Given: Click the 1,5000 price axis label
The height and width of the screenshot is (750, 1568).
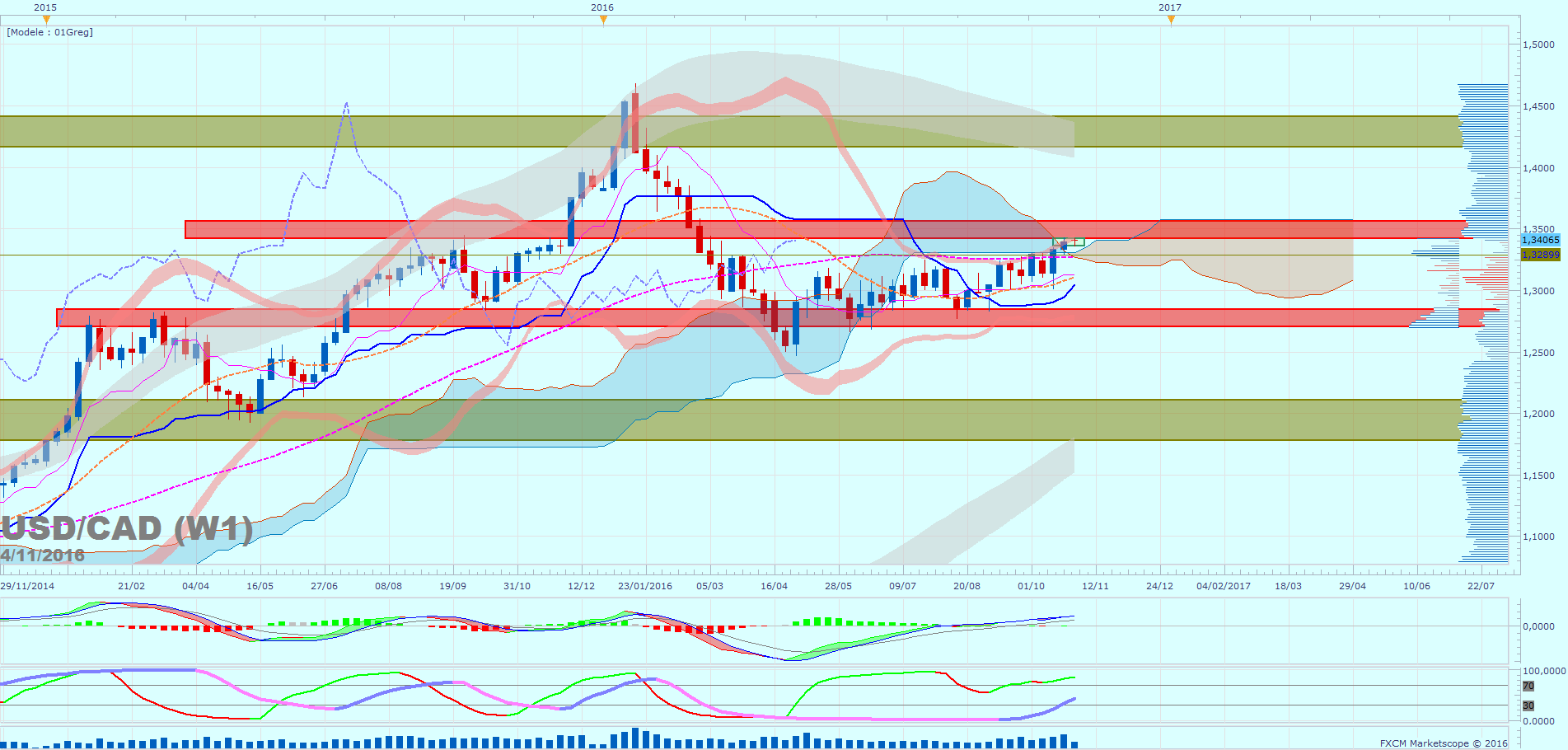Looking at the screenshot, I should 1539,45.
